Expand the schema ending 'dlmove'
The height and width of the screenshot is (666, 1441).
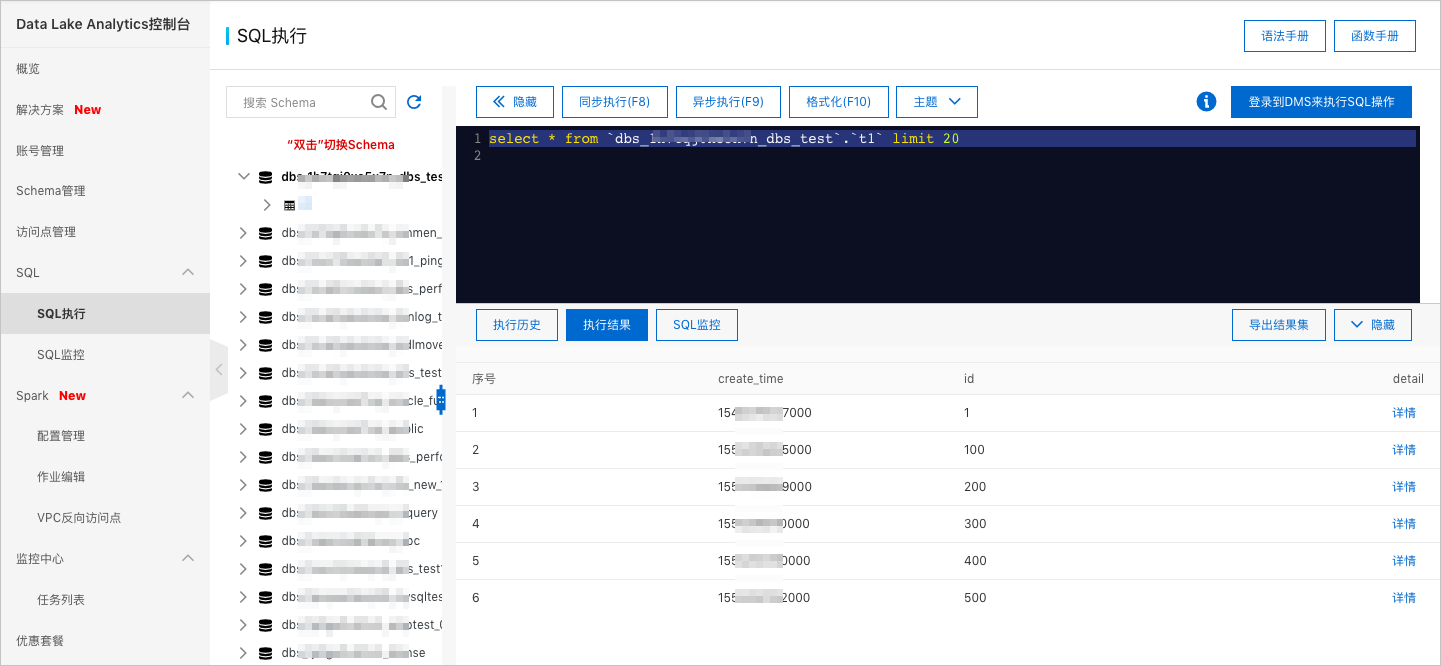point(243,345)
